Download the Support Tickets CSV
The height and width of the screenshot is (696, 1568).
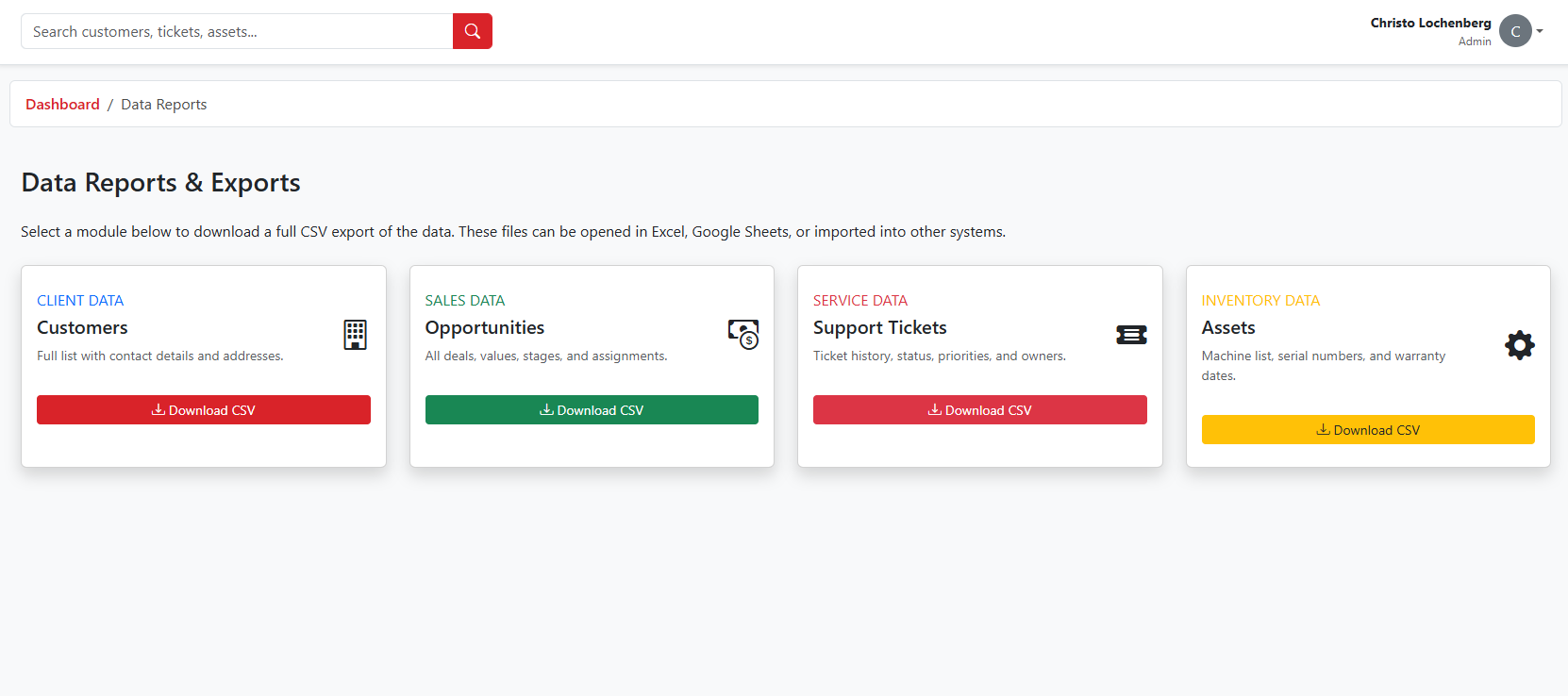click(x=980, y=410)
